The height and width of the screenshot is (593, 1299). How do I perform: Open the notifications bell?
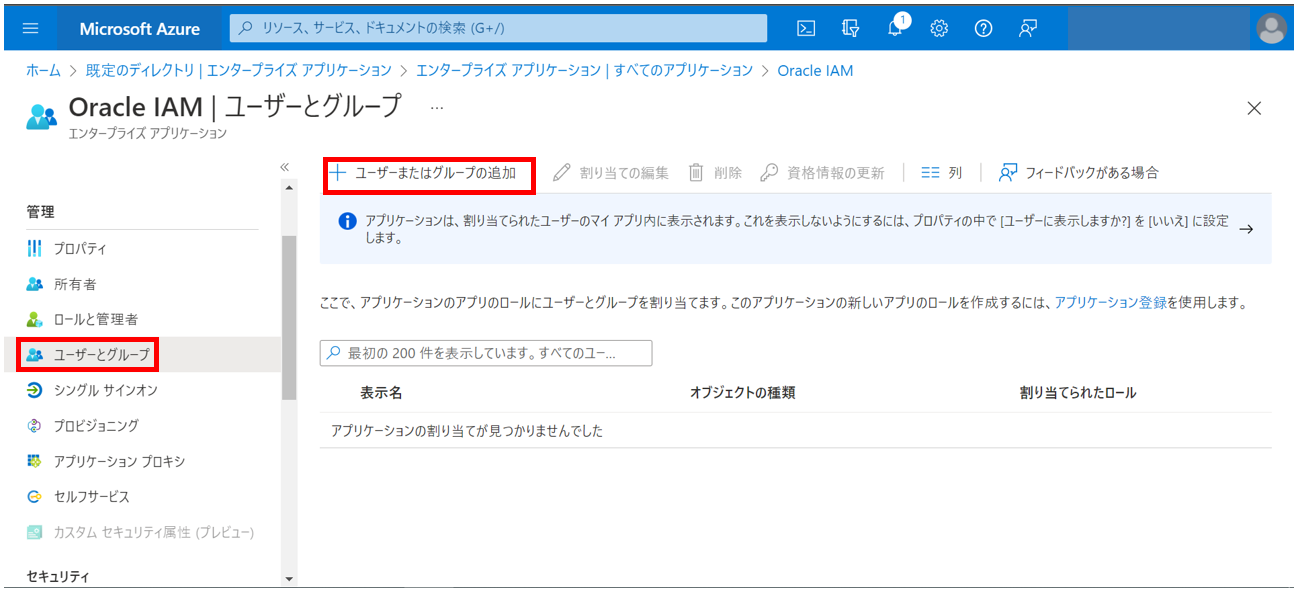(896, 28)
